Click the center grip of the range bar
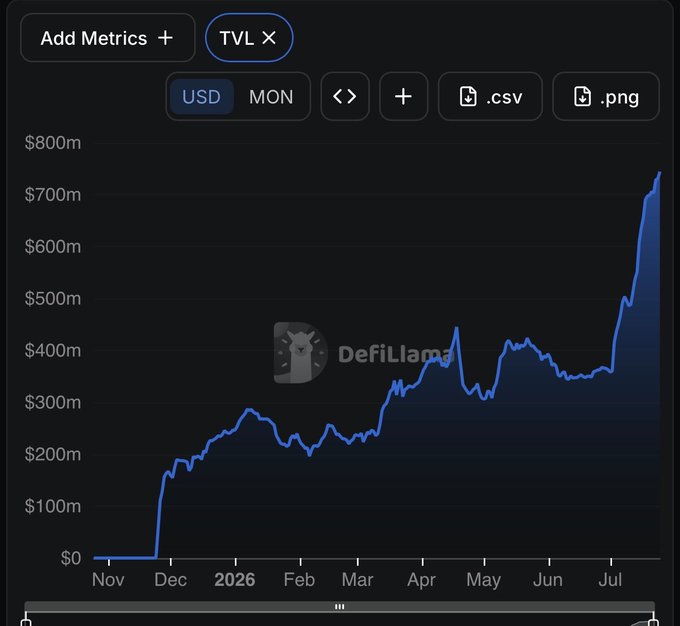Screen dimensions: 680x626 pyautogui.click(x=340, y=606)
